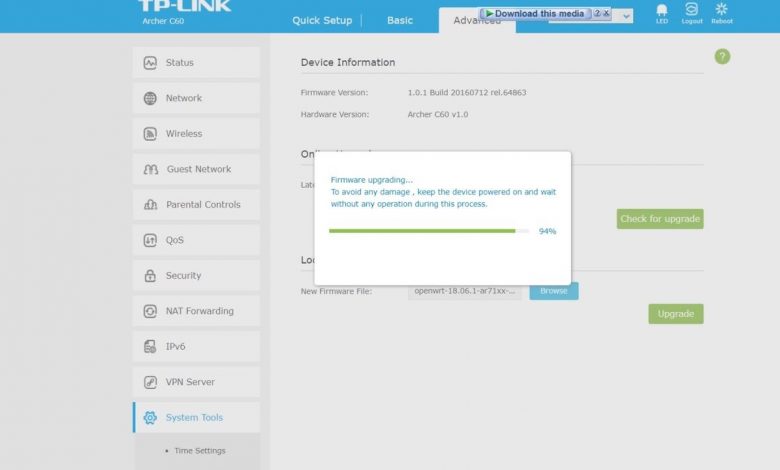
Task: Click the VPN Server icon
Action: [x=150, y=382]
